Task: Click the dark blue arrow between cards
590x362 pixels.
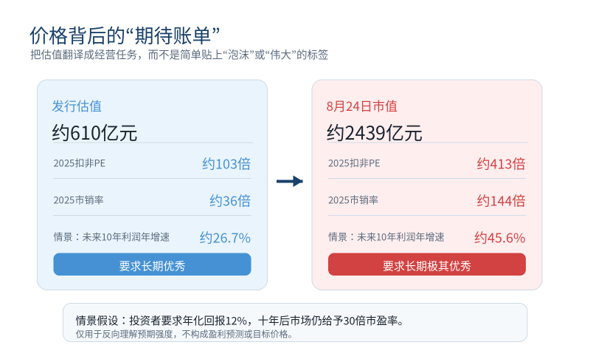Action: click(x=289, y=181)
